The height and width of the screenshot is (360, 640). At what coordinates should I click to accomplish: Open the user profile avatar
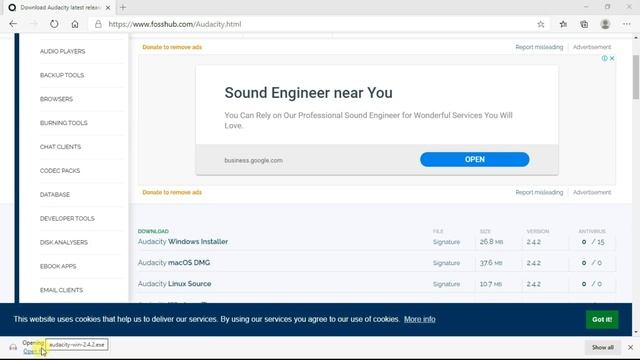coord(605,24)
